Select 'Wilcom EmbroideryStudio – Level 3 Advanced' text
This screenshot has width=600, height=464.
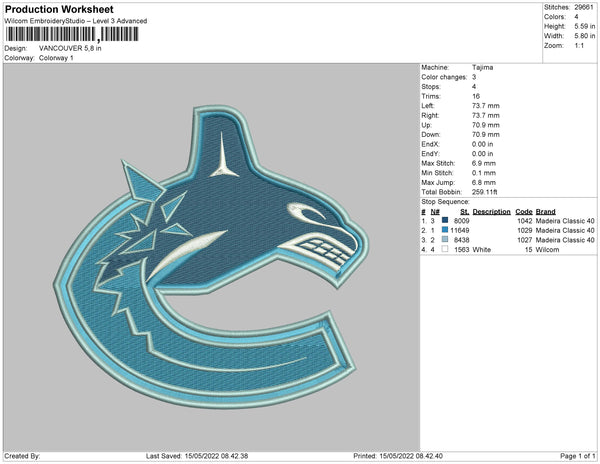tap(76, 21)
